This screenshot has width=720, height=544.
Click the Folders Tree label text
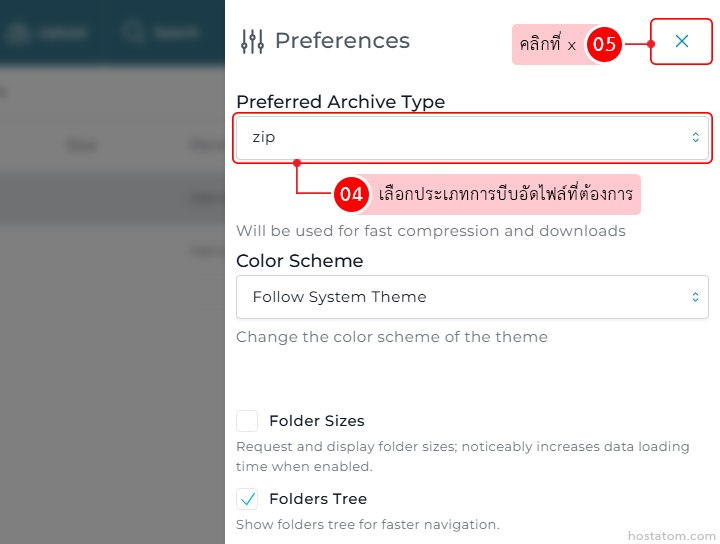pyautogui.click(x=318, y=499)
